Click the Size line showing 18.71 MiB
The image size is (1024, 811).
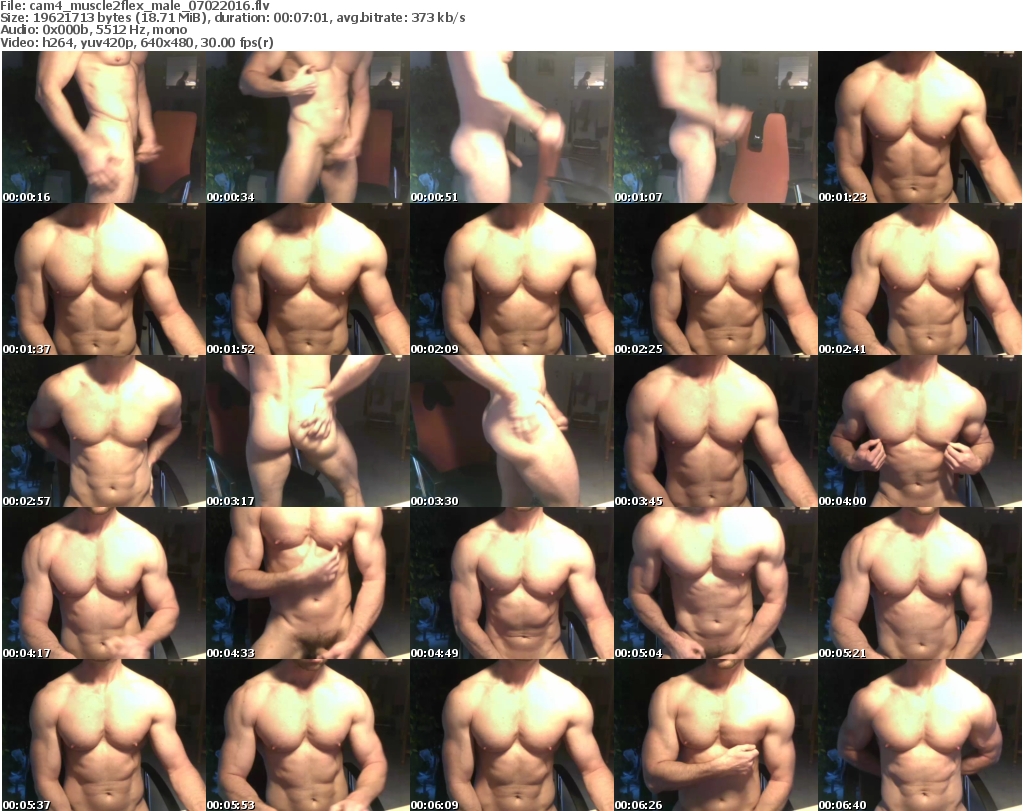tap(232, 18)
